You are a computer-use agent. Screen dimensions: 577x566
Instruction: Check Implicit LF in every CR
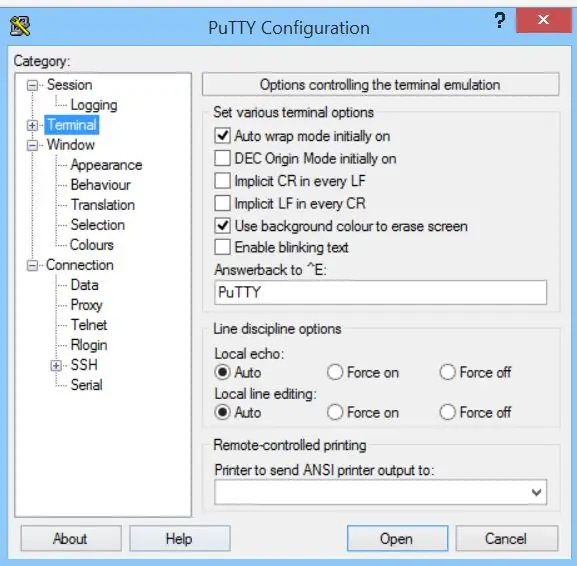(223, 203)
